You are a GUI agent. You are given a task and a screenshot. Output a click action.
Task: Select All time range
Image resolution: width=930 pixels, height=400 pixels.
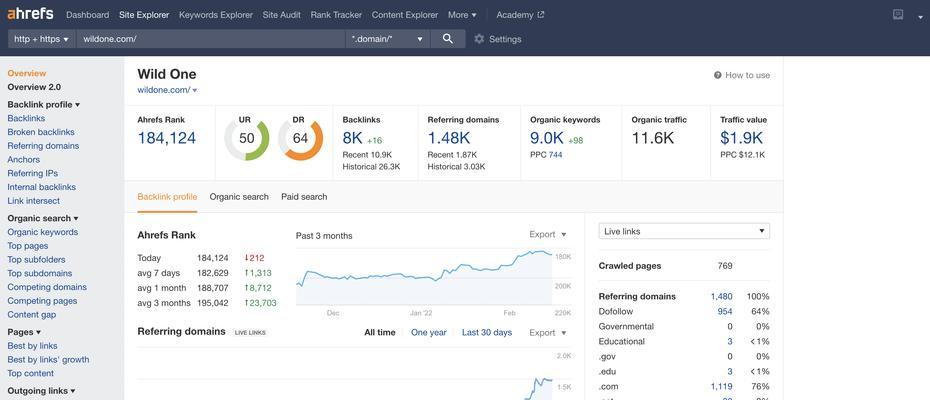pyautogui.click(x=380, y=333)
